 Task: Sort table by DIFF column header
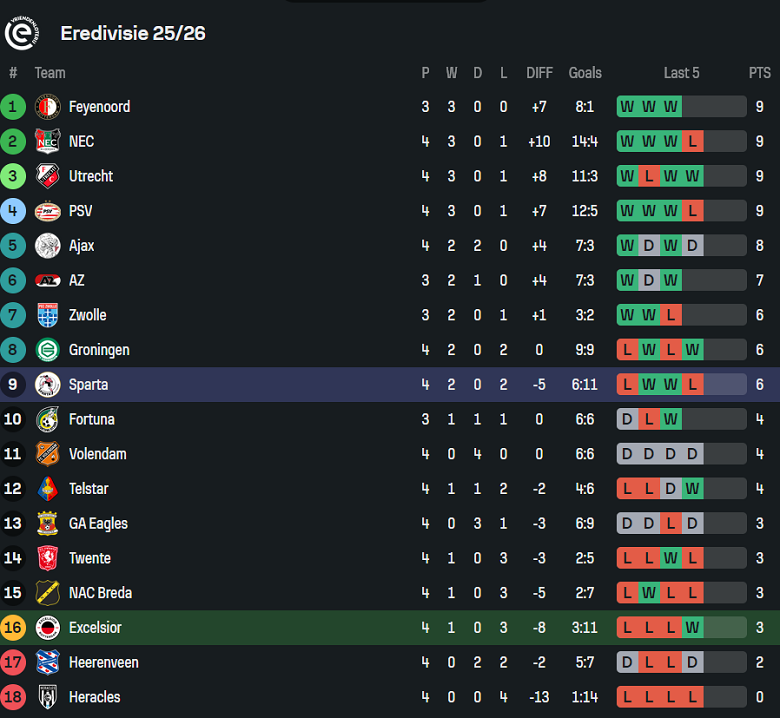(539, 73)
